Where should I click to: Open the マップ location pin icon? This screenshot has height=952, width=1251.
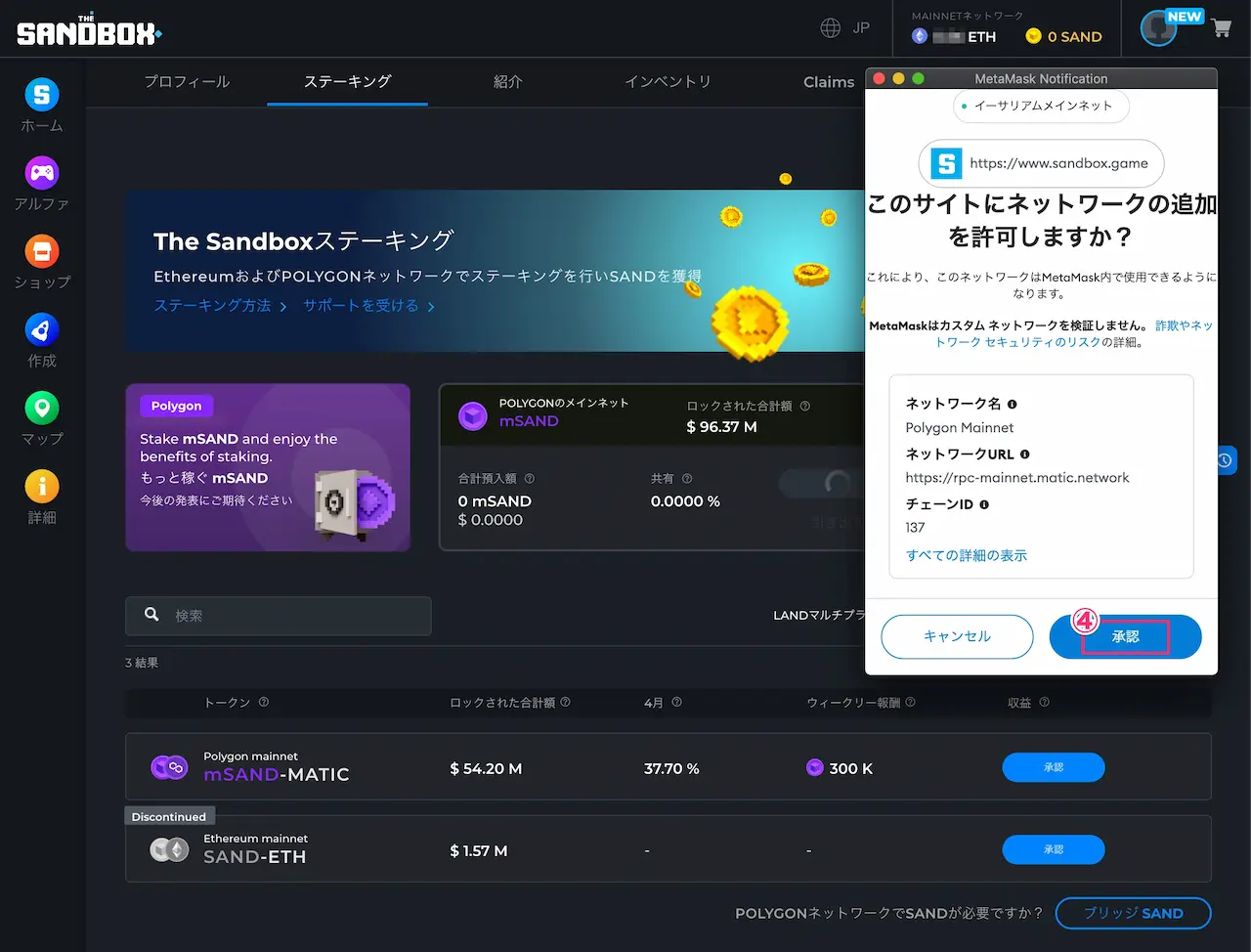[42, 408]
